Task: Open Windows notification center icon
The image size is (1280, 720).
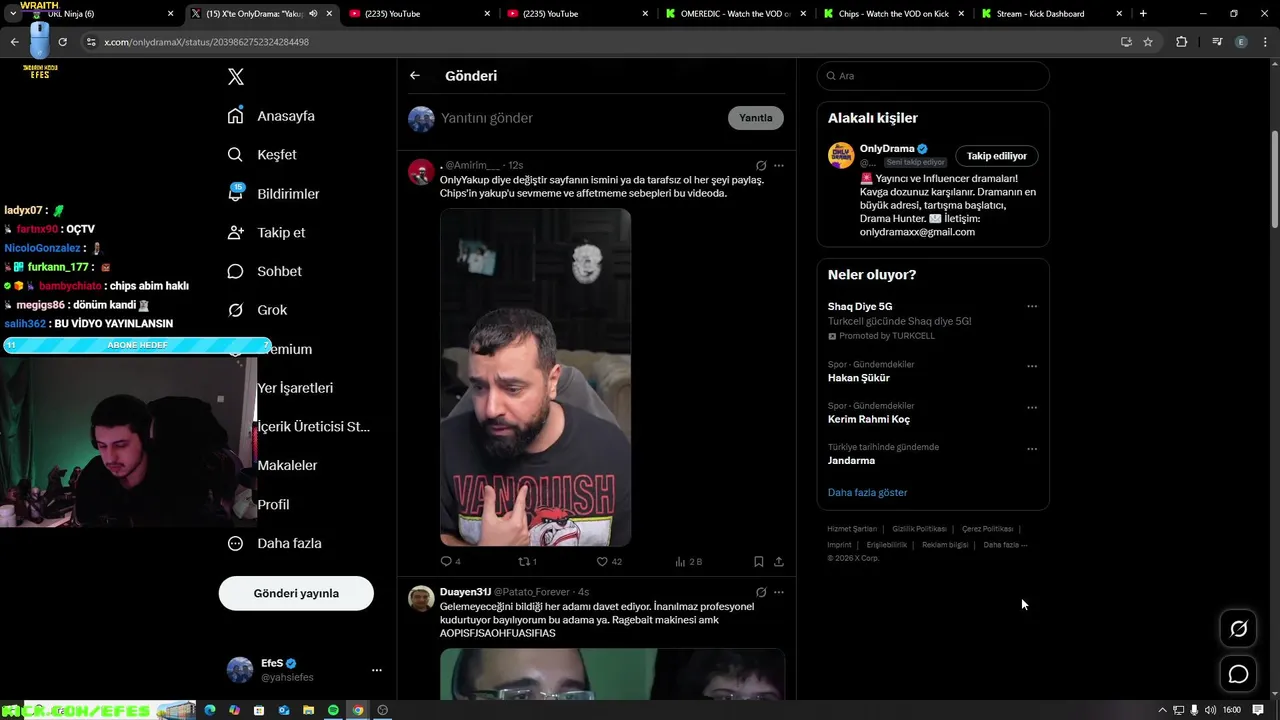Action: tap(1259, 710)
